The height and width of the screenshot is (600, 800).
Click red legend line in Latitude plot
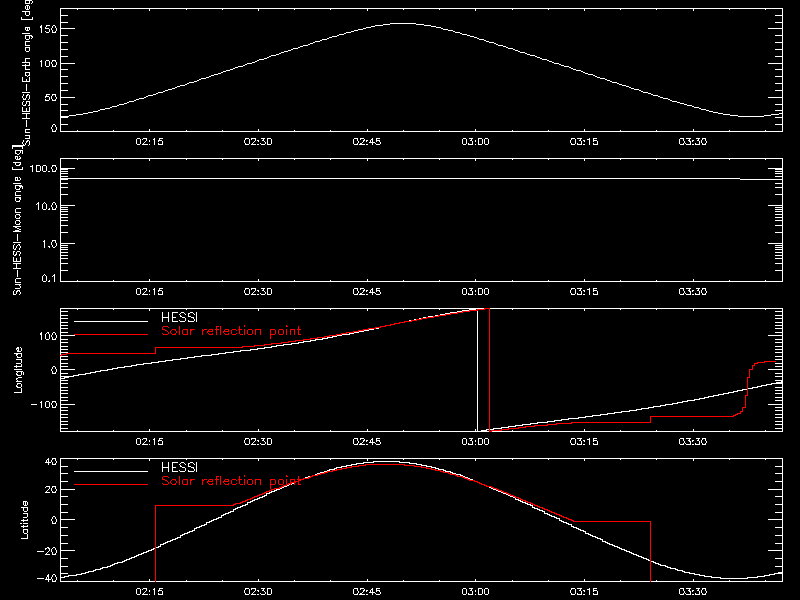(111, 485)
